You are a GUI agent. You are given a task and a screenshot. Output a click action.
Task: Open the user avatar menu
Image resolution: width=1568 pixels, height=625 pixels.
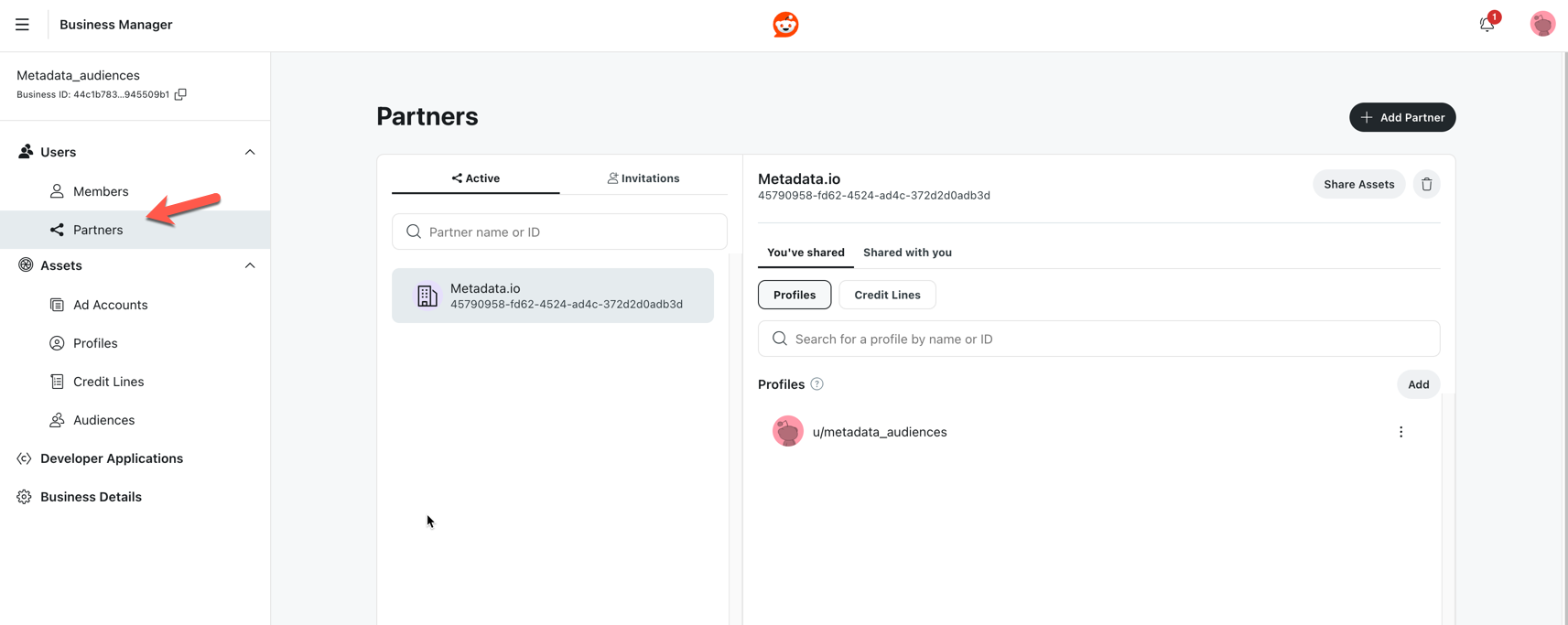click(x=1542, y=24)
